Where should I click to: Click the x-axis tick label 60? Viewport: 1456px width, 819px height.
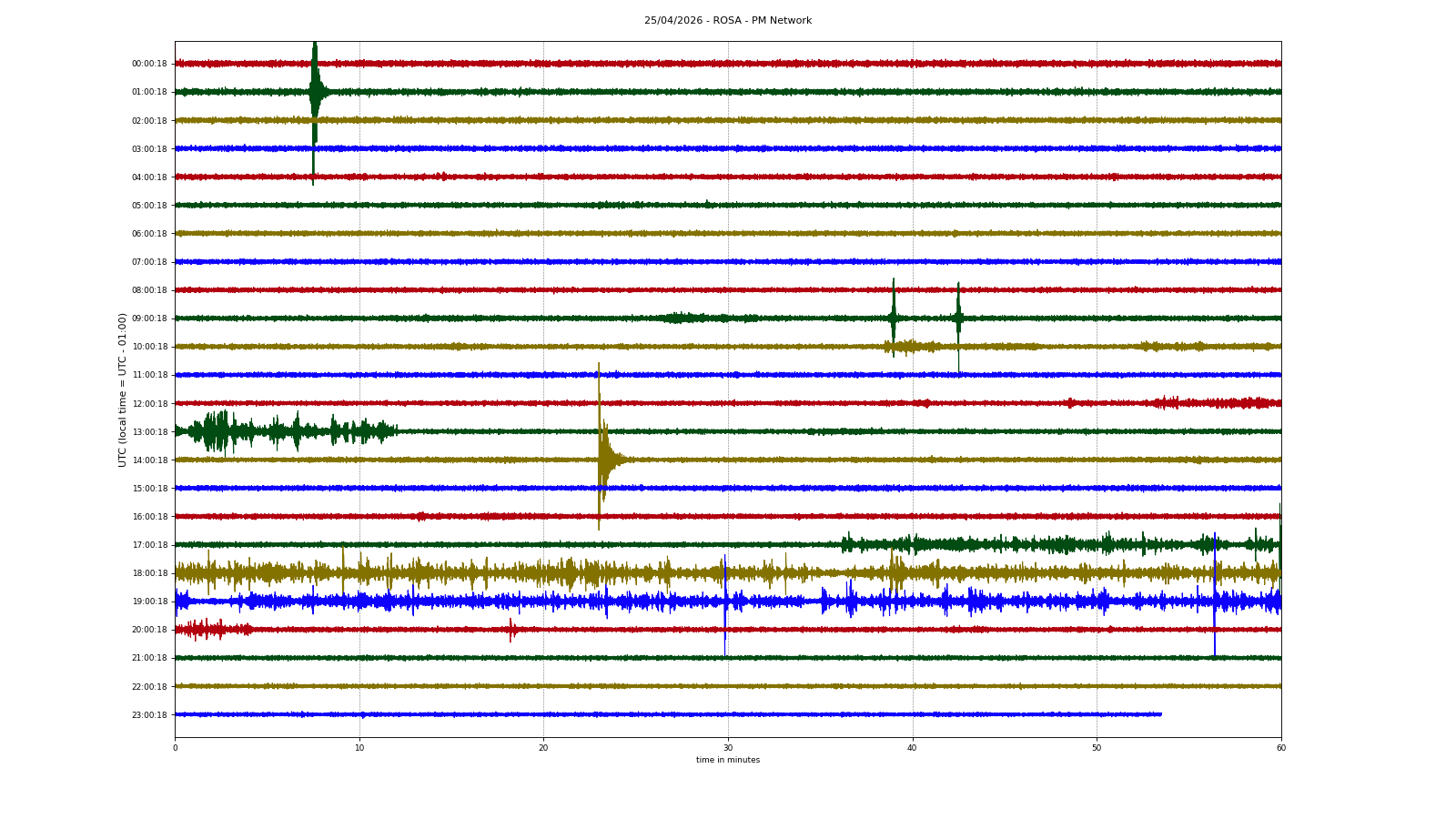1280,748
